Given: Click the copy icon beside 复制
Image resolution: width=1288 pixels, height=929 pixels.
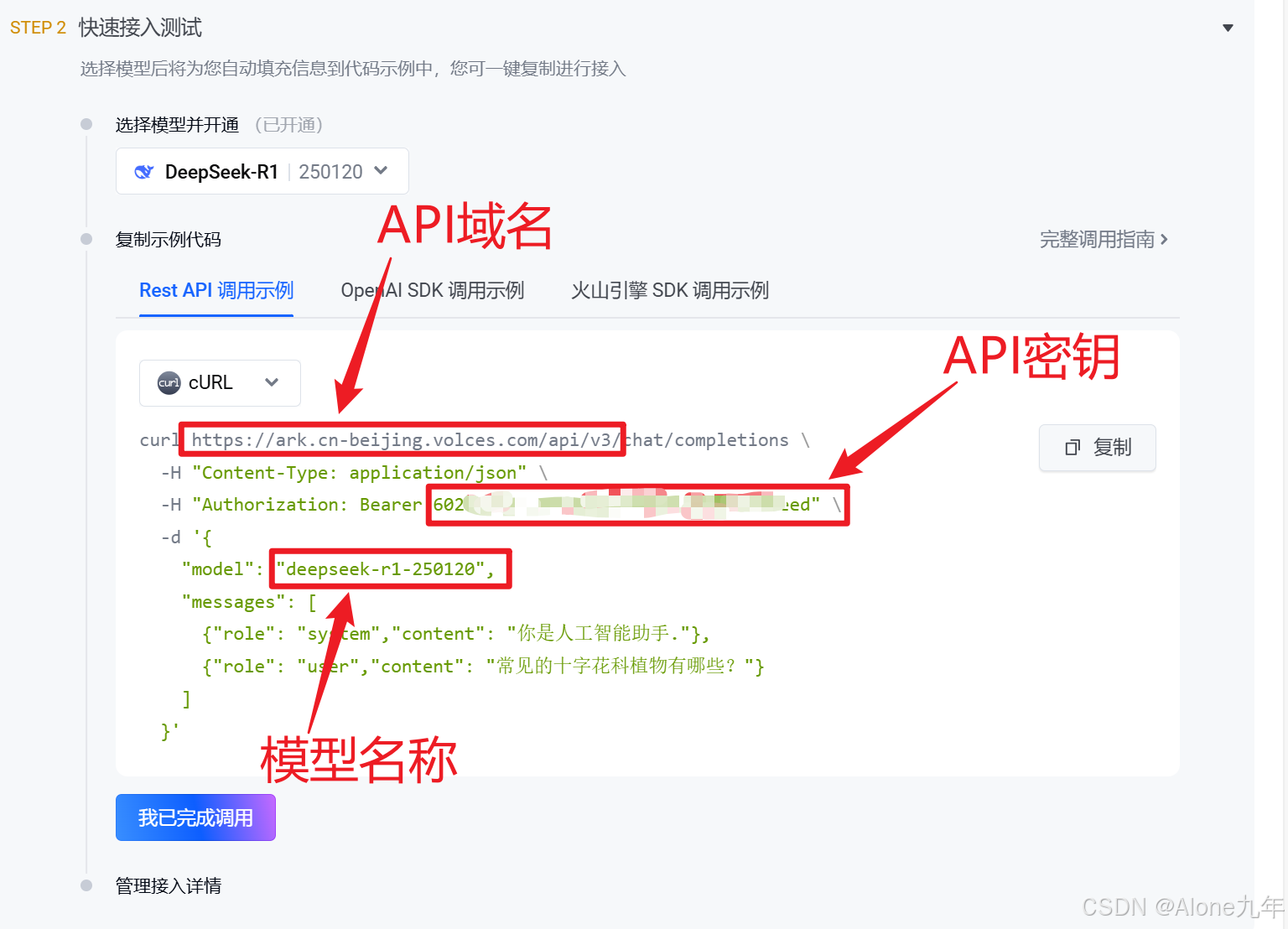Looking at the screenshot, I should tap(1072, 448).
